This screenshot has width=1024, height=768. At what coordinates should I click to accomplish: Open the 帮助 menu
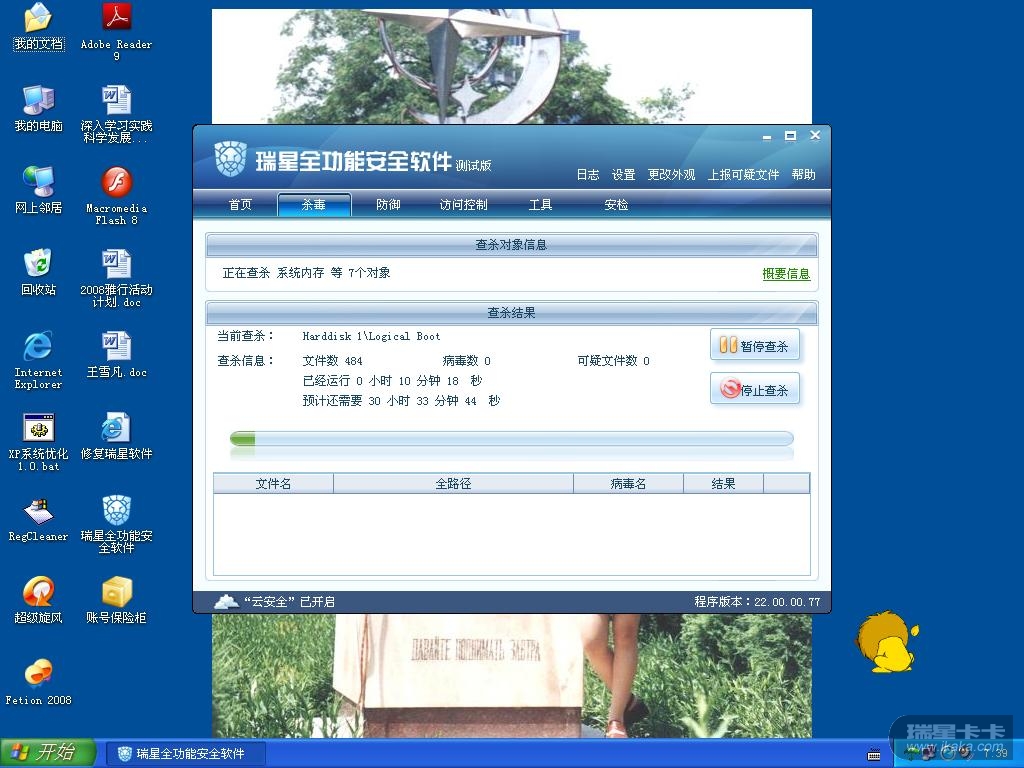pyautogui.click(x=803, y=174)
